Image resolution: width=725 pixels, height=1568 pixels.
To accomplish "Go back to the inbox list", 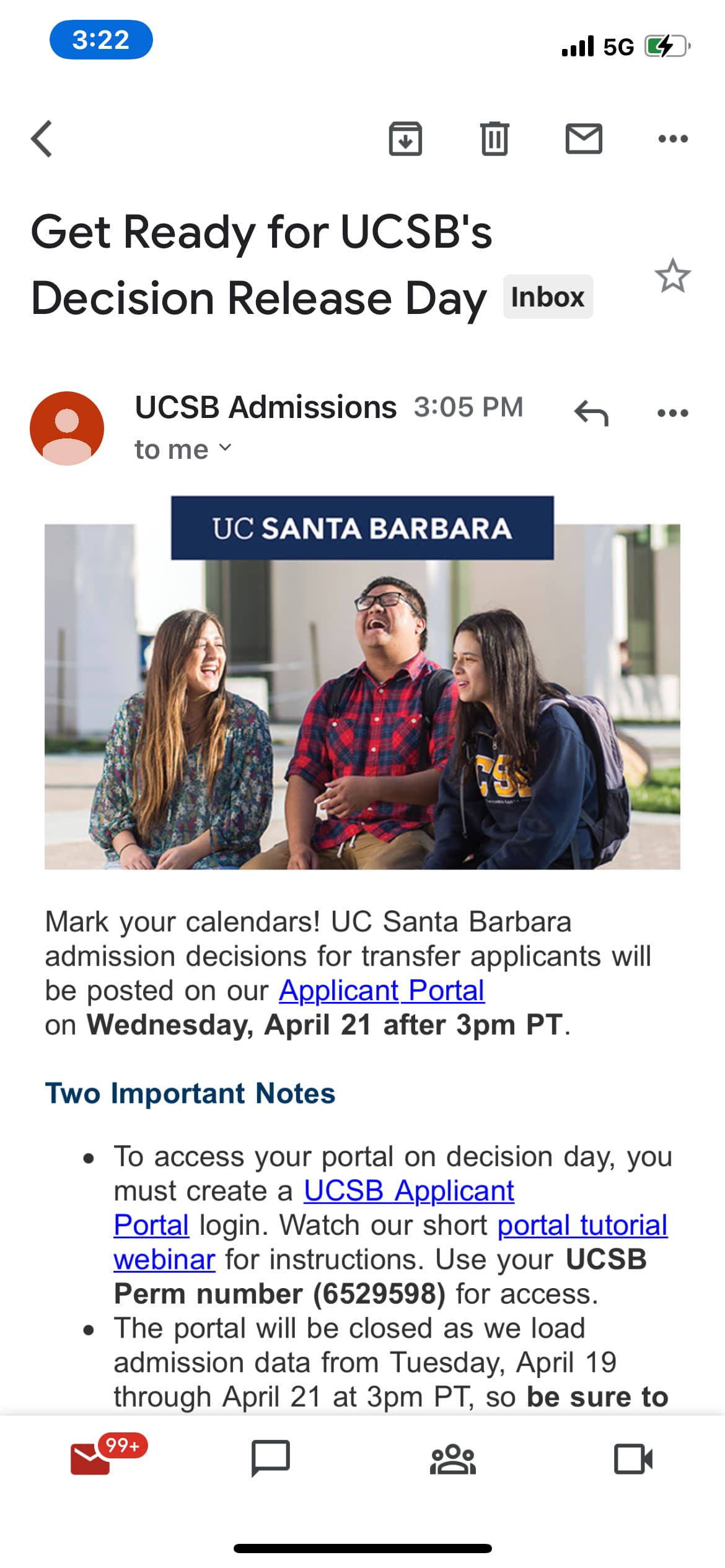I will point(42,139).
